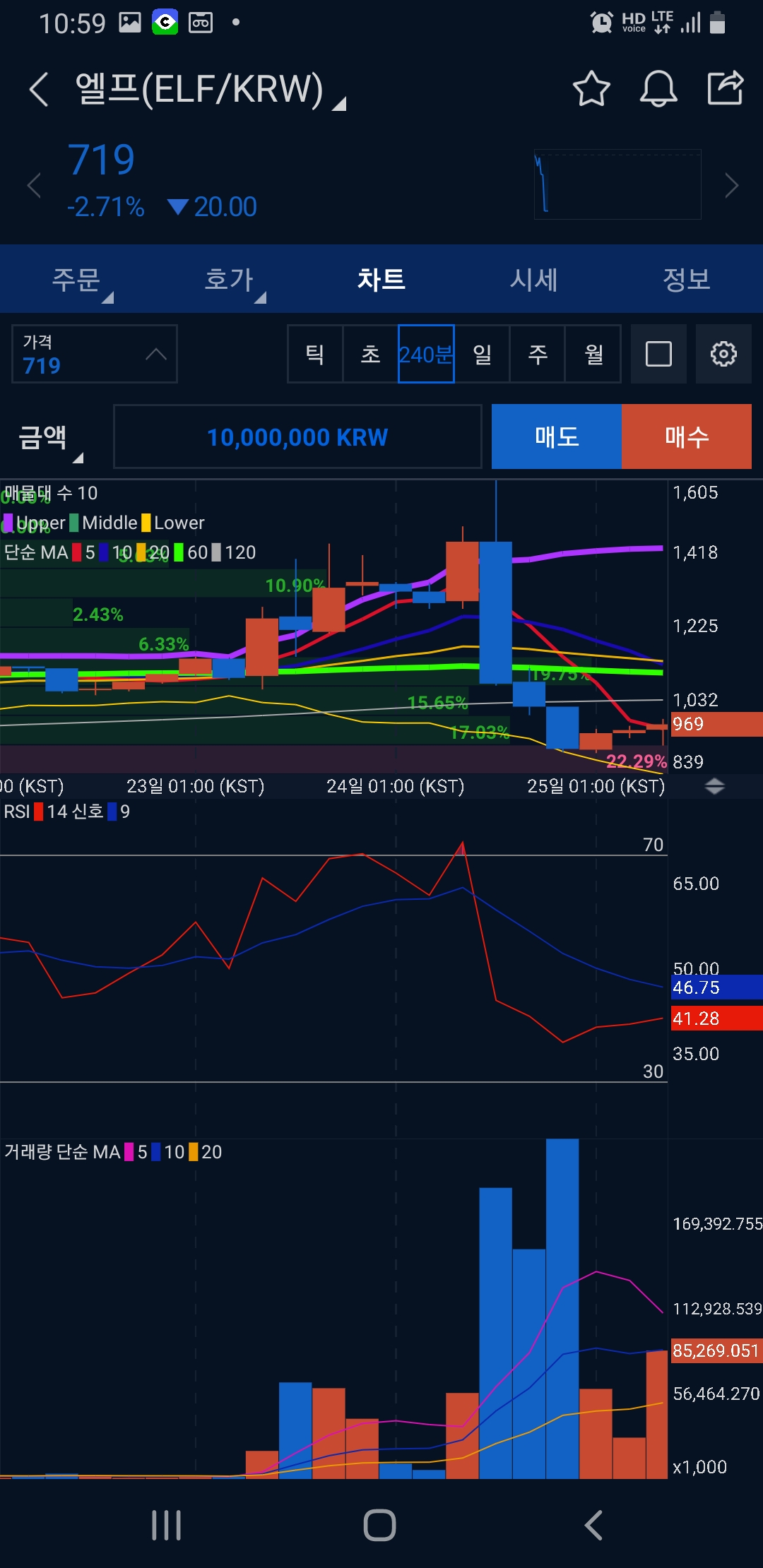Tap the 85,269.051 volume value tag
The height and width of the screenshot is (1568, 763).
click(x=716, y=1350)
